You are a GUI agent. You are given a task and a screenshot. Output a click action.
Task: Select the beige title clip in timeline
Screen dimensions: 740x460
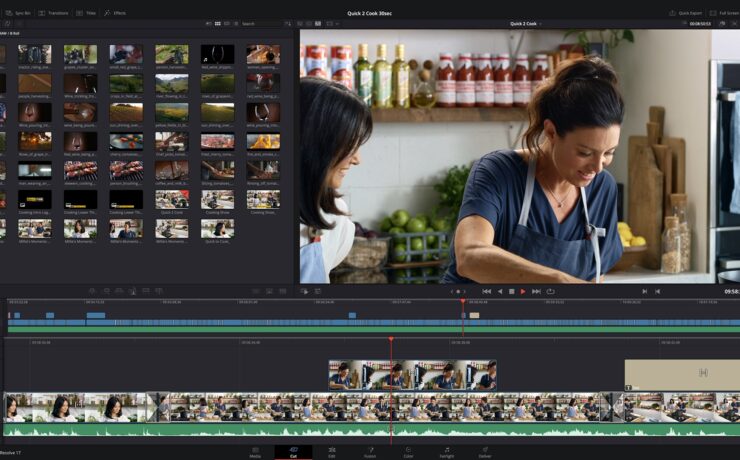(x=682, y=375)
